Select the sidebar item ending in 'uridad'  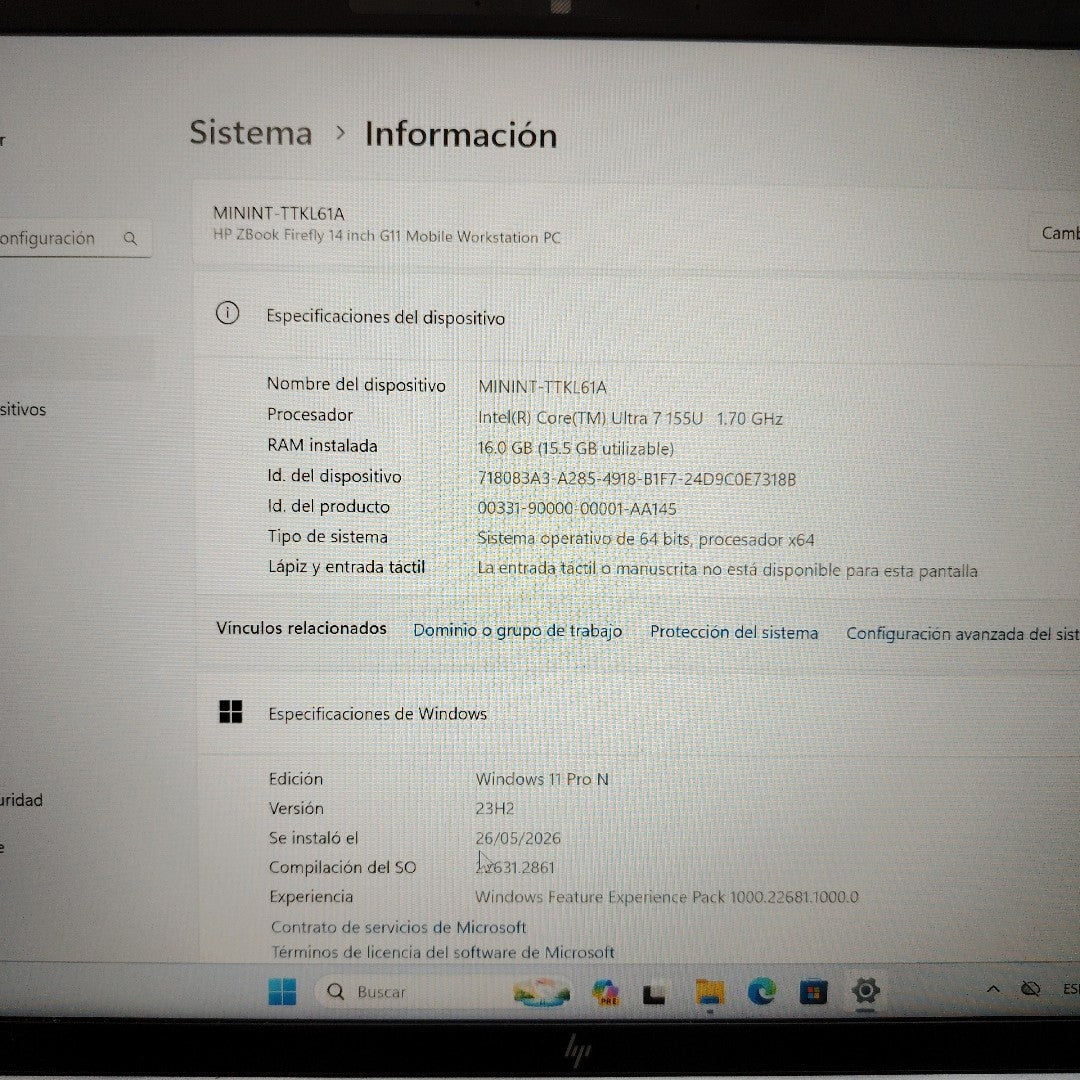[21, 800]
